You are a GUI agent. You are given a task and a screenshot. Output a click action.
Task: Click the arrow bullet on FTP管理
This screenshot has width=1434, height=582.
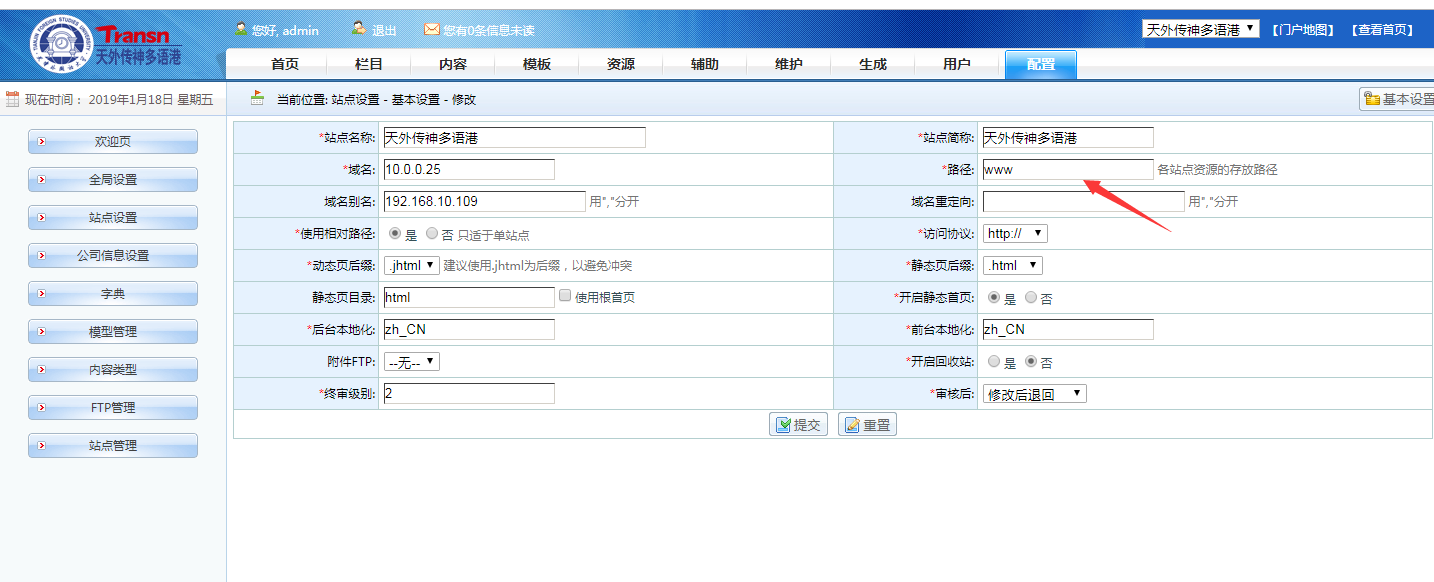(x=41, y=408)
